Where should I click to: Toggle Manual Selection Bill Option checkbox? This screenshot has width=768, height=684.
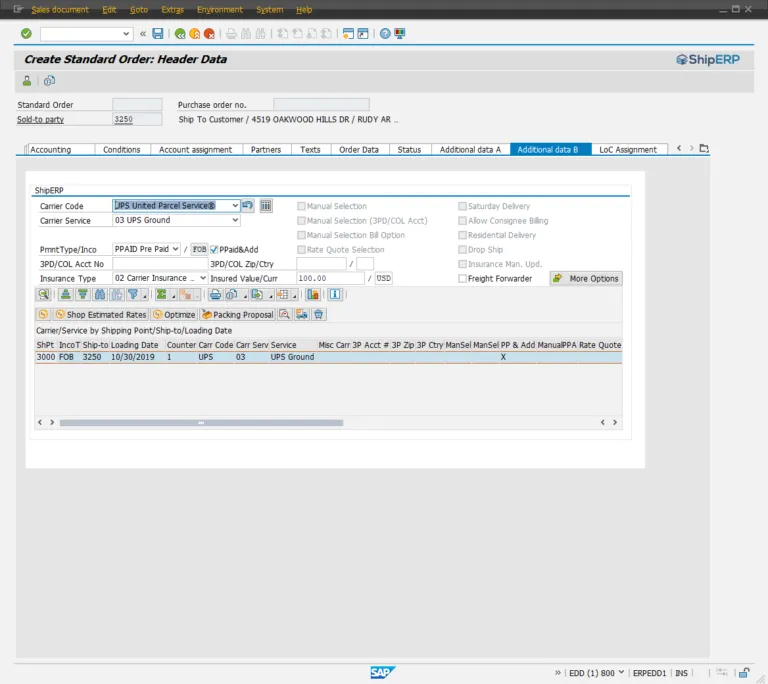301,235
